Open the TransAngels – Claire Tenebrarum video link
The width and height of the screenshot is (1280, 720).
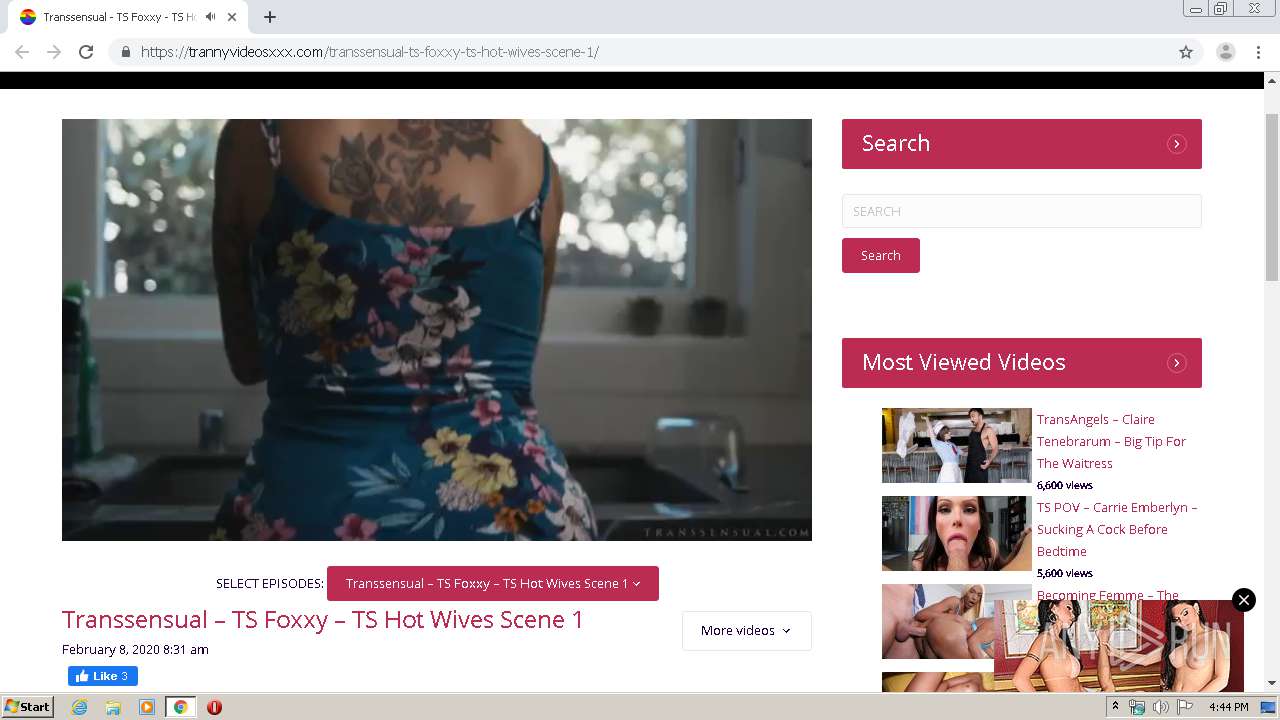pyautogui.click(x=1111, y=441)
